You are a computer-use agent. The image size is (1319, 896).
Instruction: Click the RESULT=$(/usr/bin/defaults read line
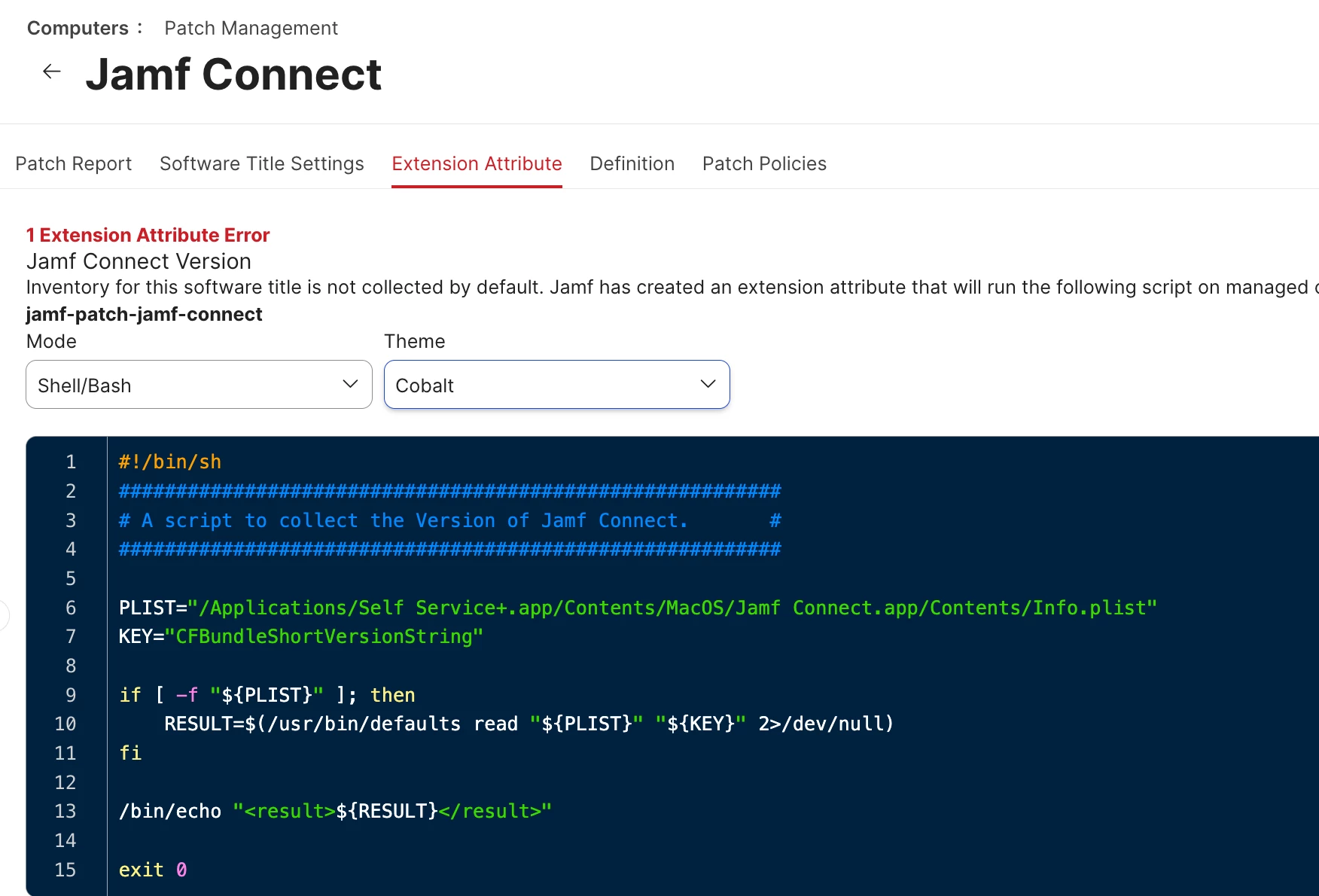click(529, 724)
